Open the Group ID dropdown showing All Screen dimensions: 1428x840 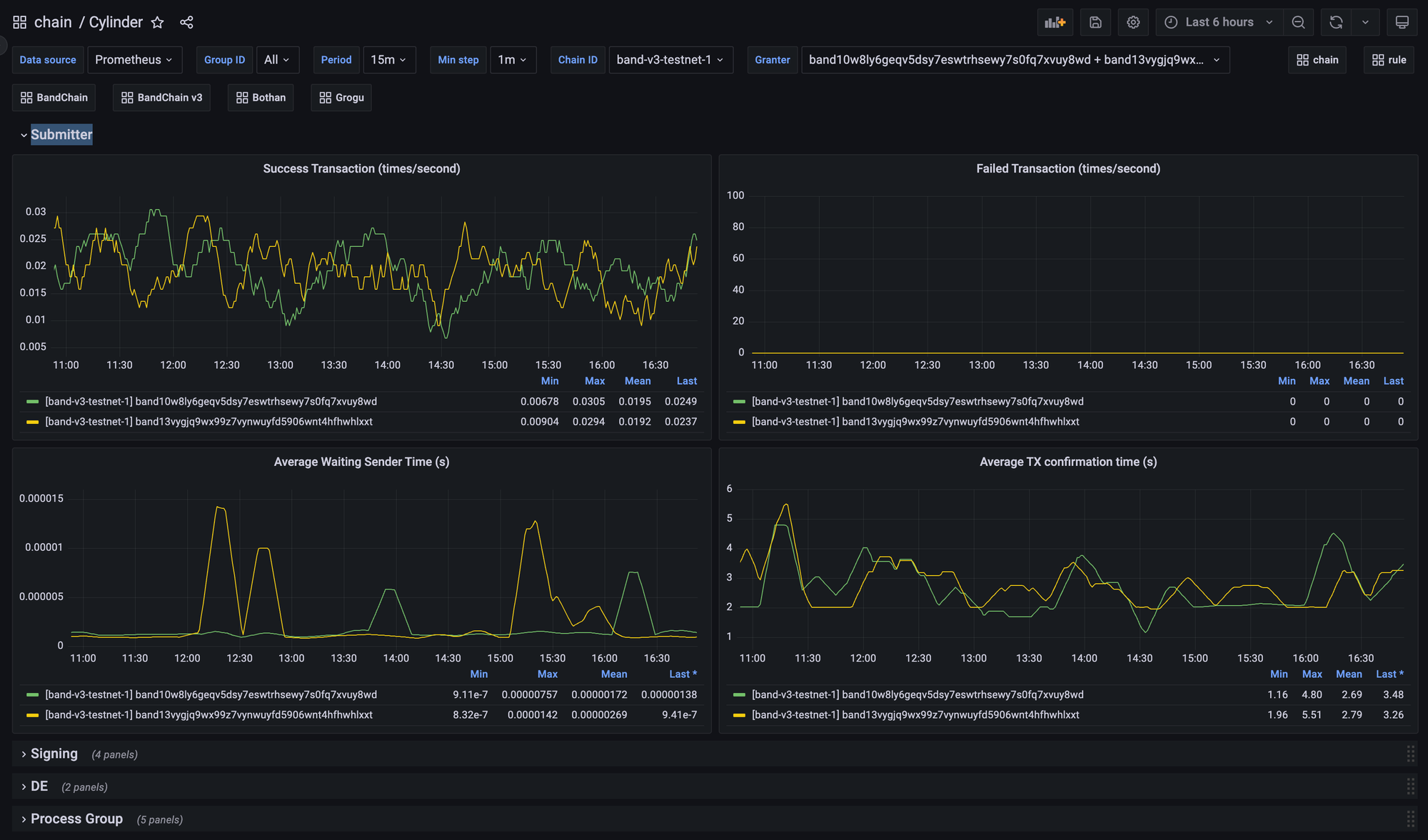tap(278, 60)
